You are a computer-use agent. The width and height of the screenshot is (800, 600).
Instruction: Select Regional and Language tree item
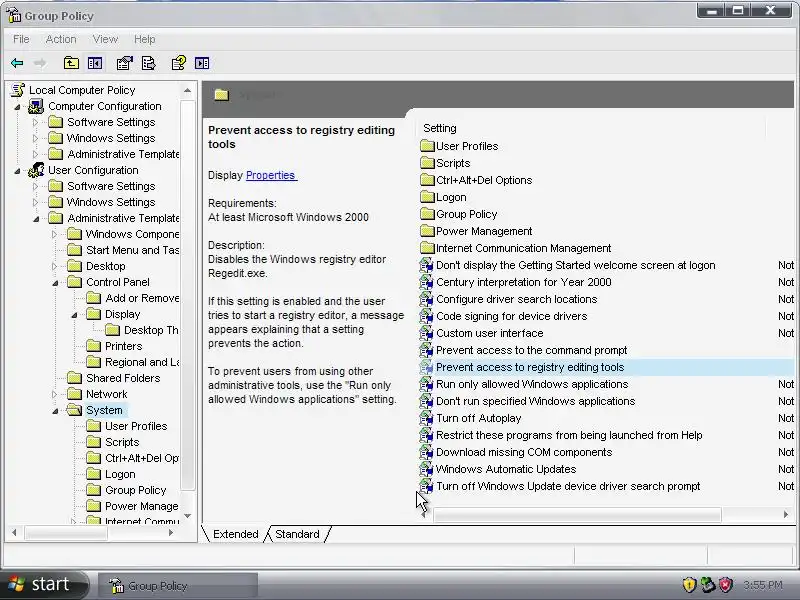coord(142,362)
